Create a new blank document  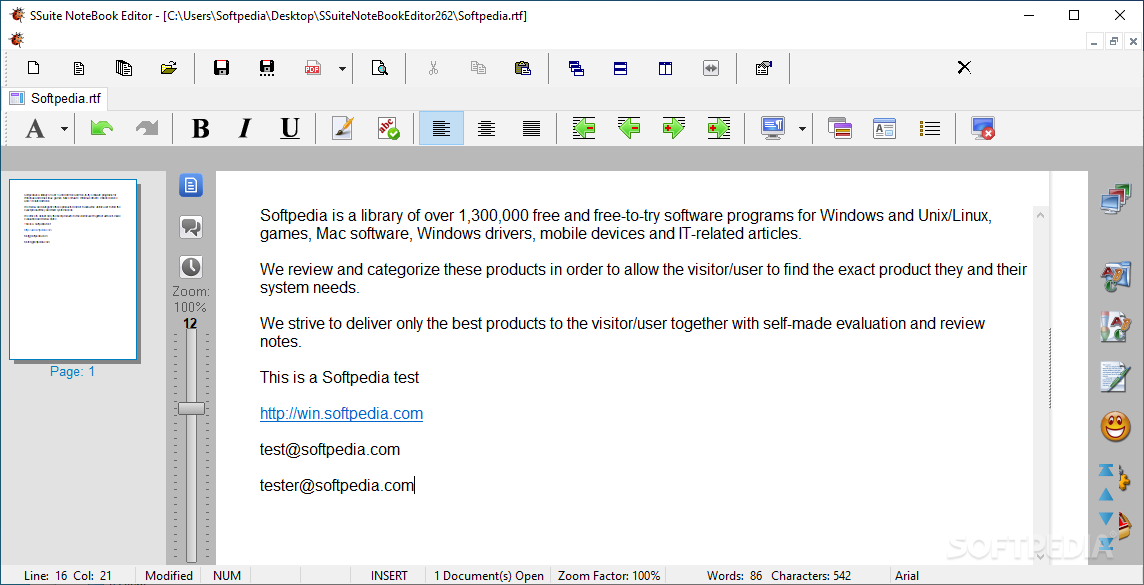tap(33, 69)
